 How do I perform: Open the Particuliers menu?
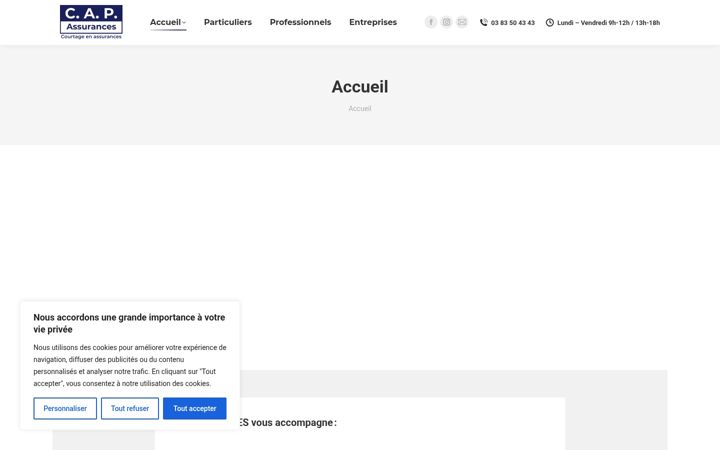click(x=228, y=22)
